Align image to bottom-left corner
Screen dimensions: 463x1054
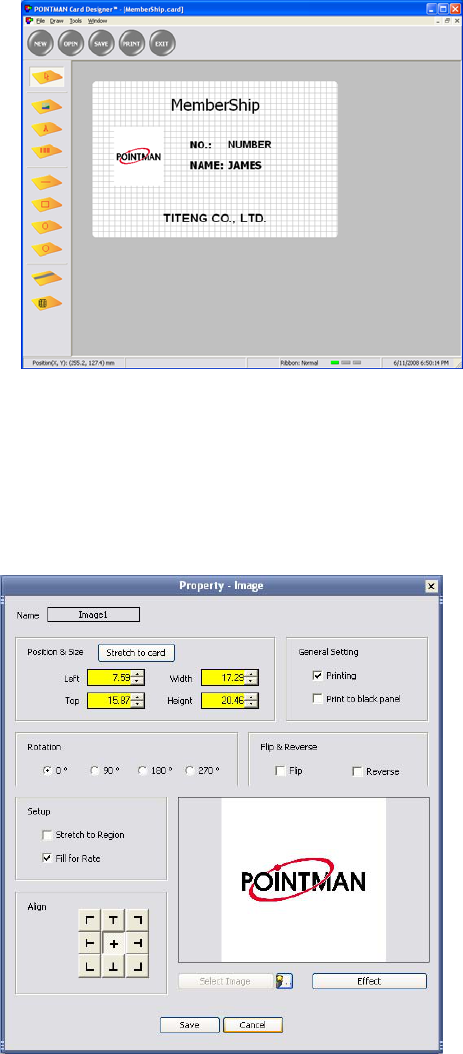pyautogui.click(x=90, y=967)
